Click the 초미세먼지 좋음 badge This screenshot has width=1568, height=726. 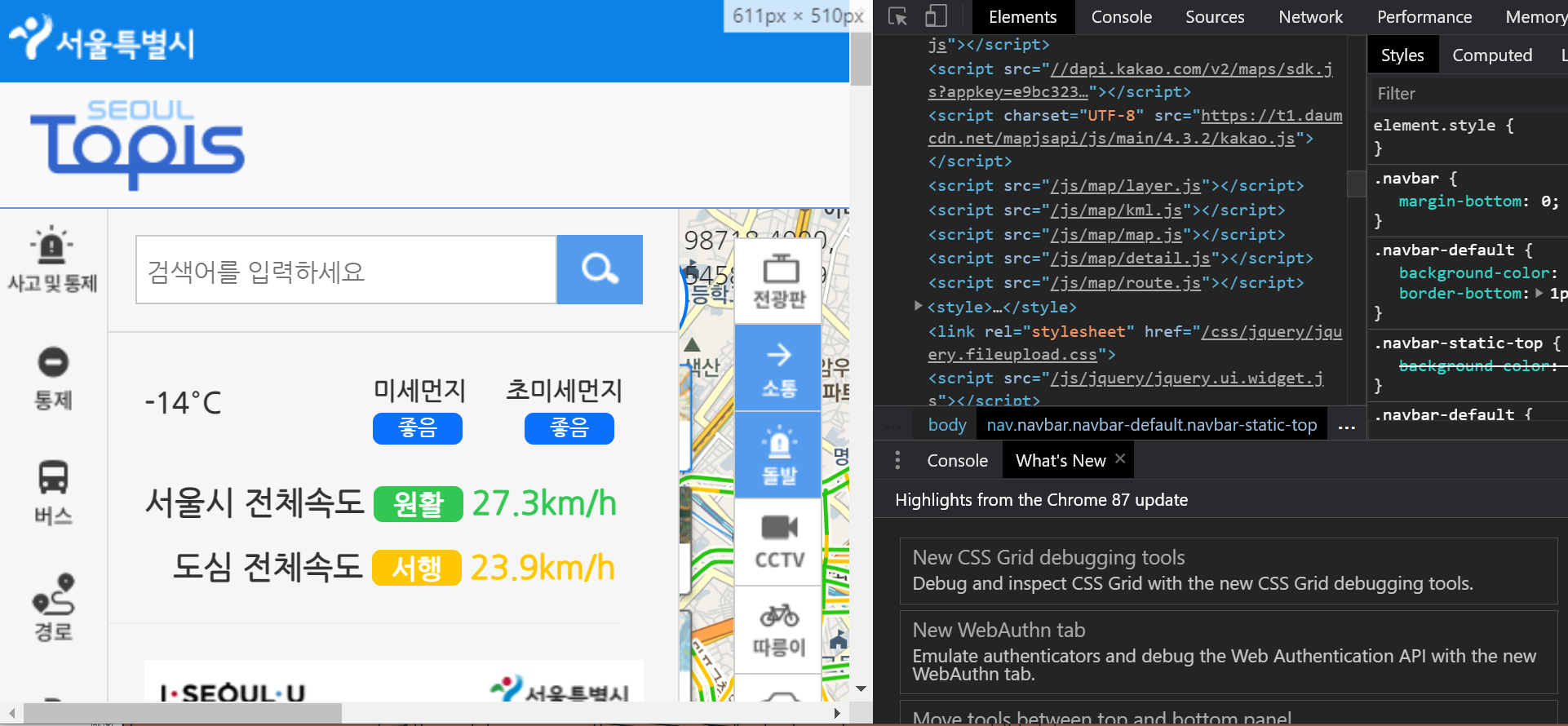pyautogui.click(x=569, y=428)
